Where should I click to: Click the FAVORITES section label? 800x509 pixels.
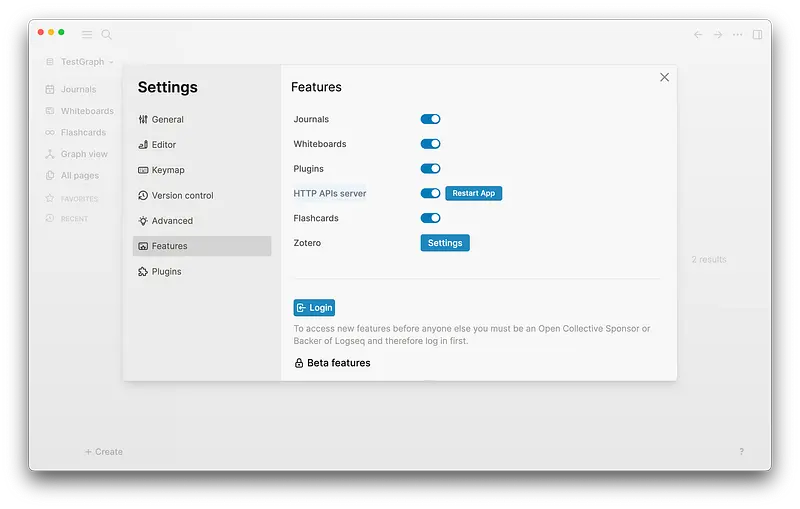(x=79, y=198)
